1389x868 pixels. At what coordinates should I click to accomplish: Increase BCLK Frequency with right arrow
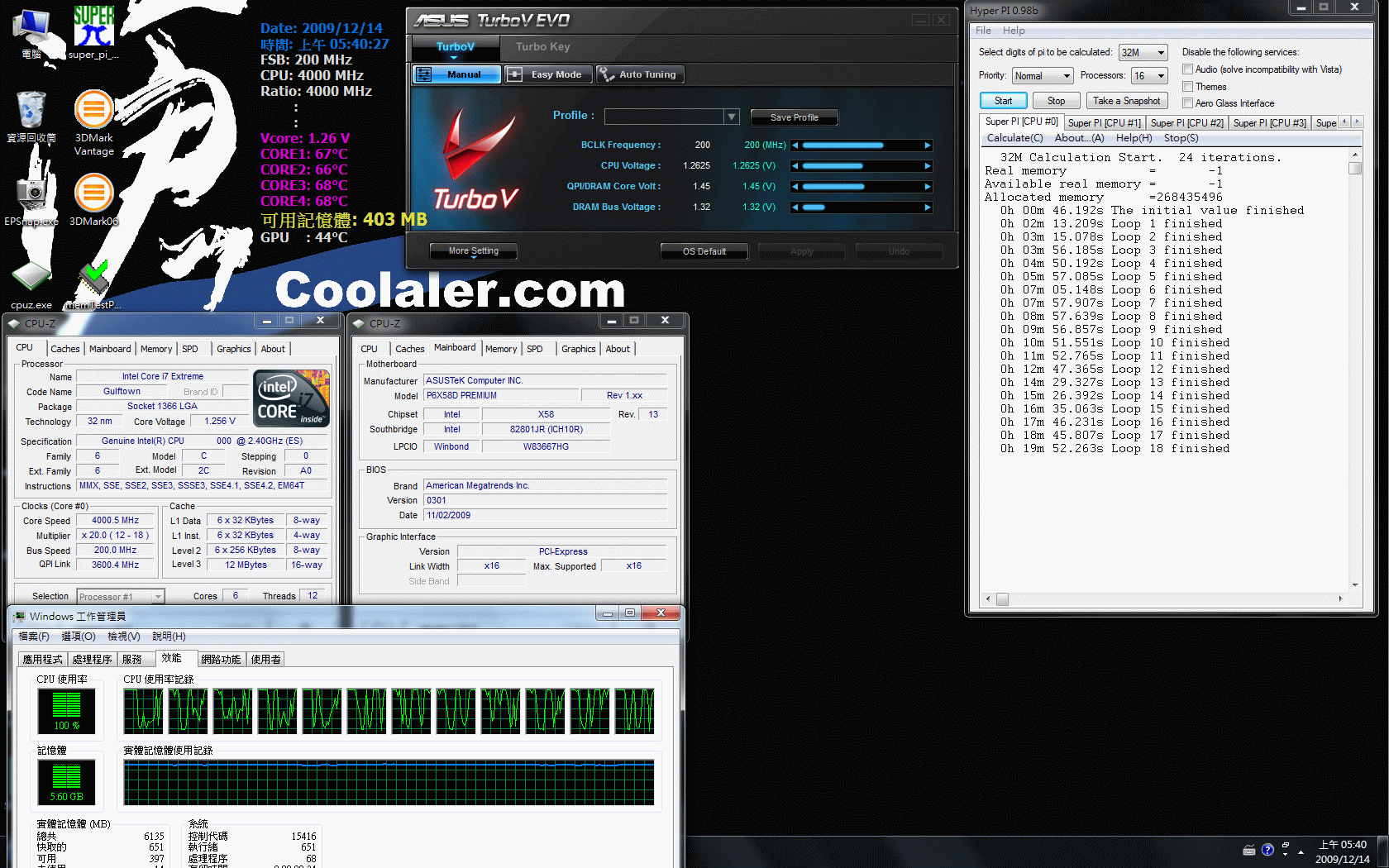(928, 145)
